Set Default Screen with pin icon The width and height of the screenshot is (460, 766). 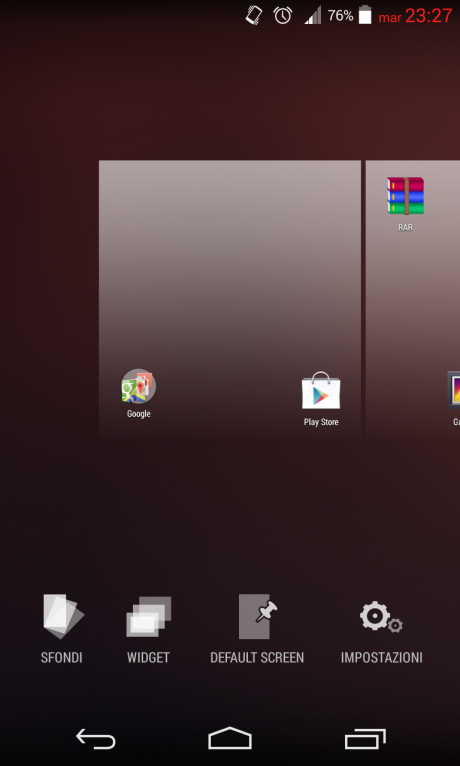pyautogui.click(x=257, y=629)
